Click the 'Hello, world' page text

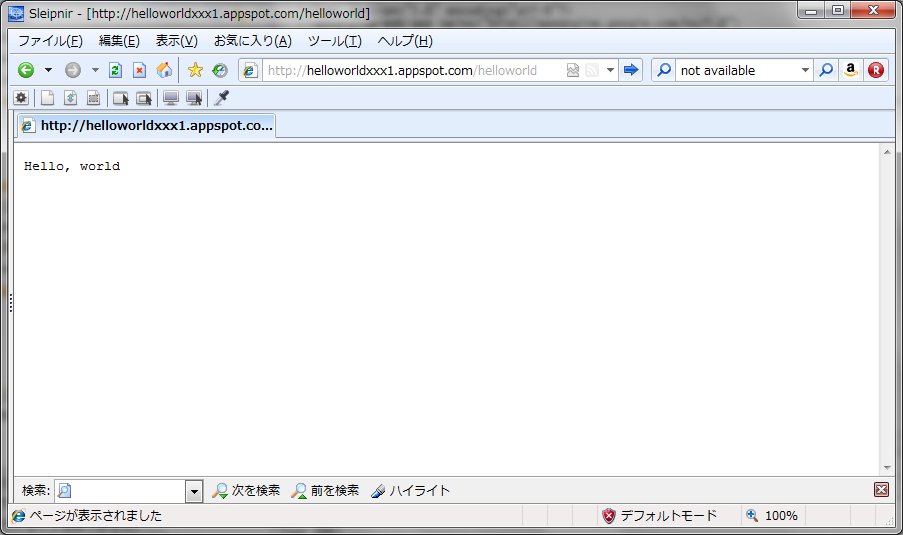72,166
